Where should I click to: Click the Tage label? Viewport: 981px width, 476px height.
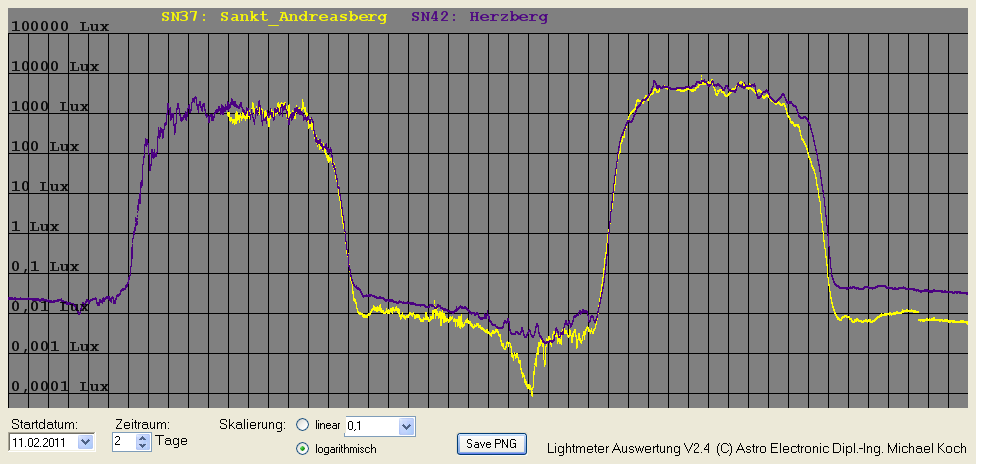[x=171, y=441]
